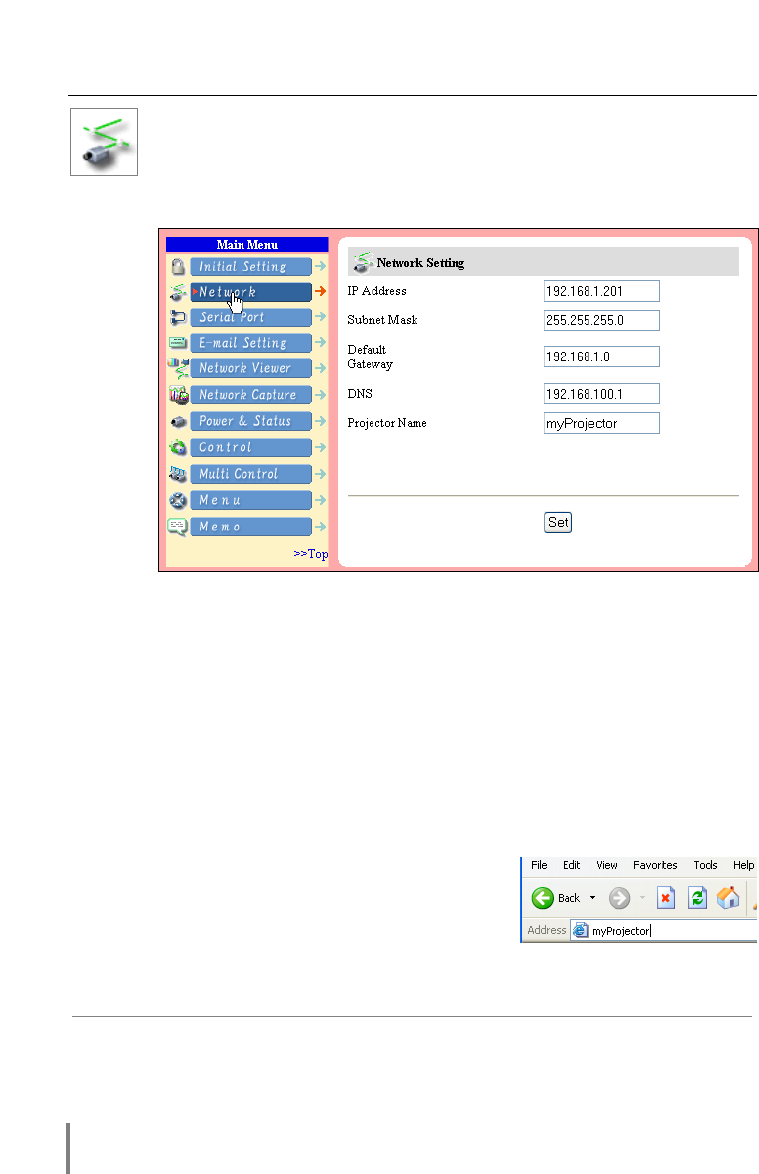Click the arrow right of Serial Port
Image resolution: width=759 pixels, height=1174 pixels.
click(x=320, y=317)
